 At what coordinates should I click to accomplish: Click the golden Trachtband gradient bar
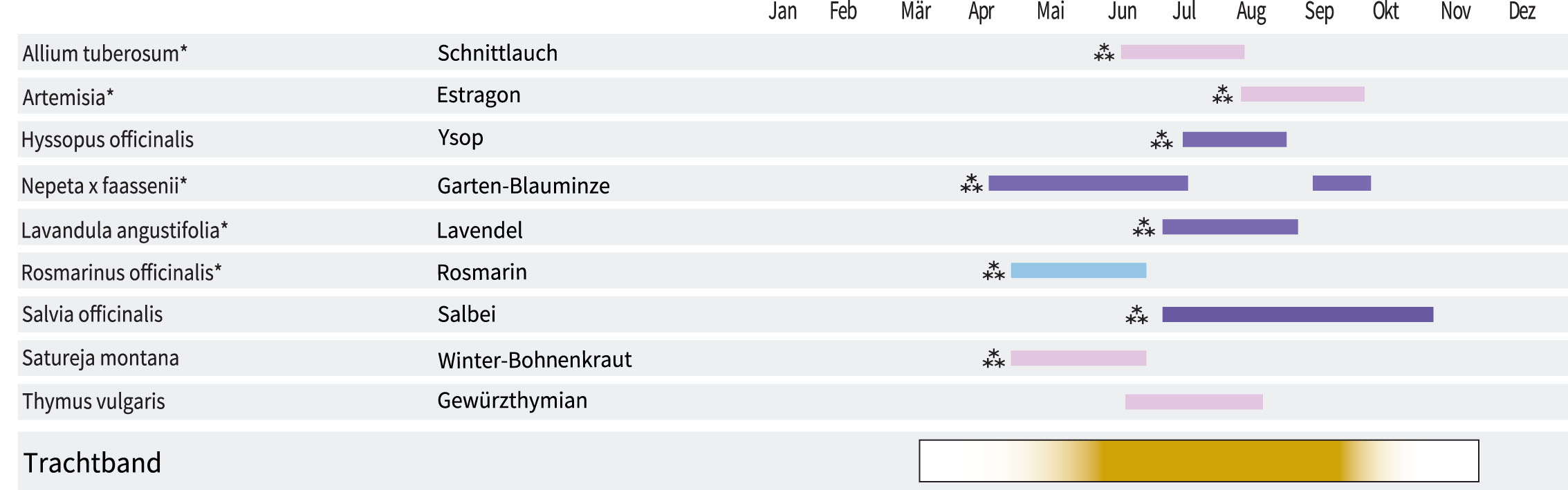(1199, 461)
